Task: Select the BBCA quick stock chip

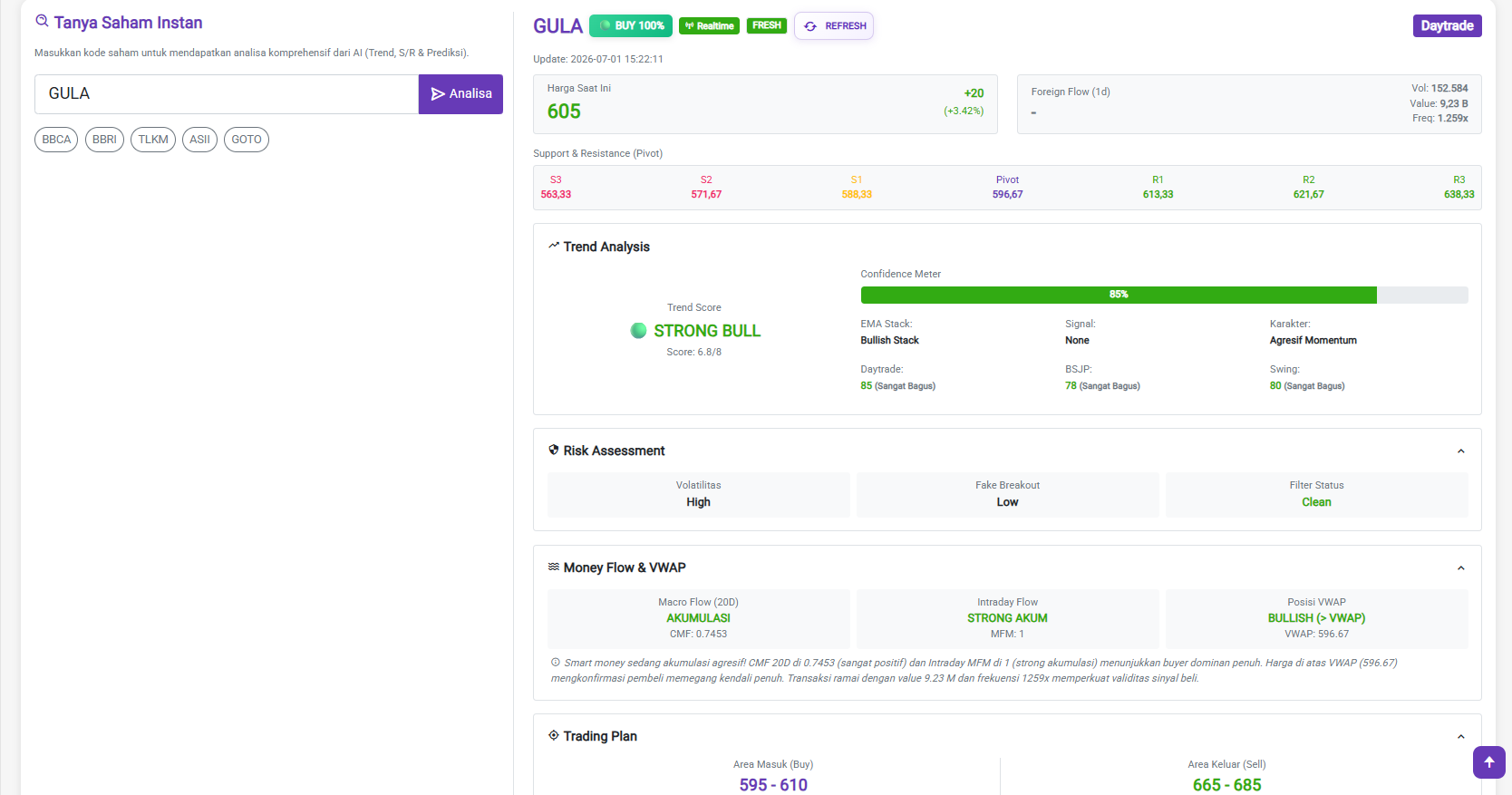Action: [x=56, y=140]
